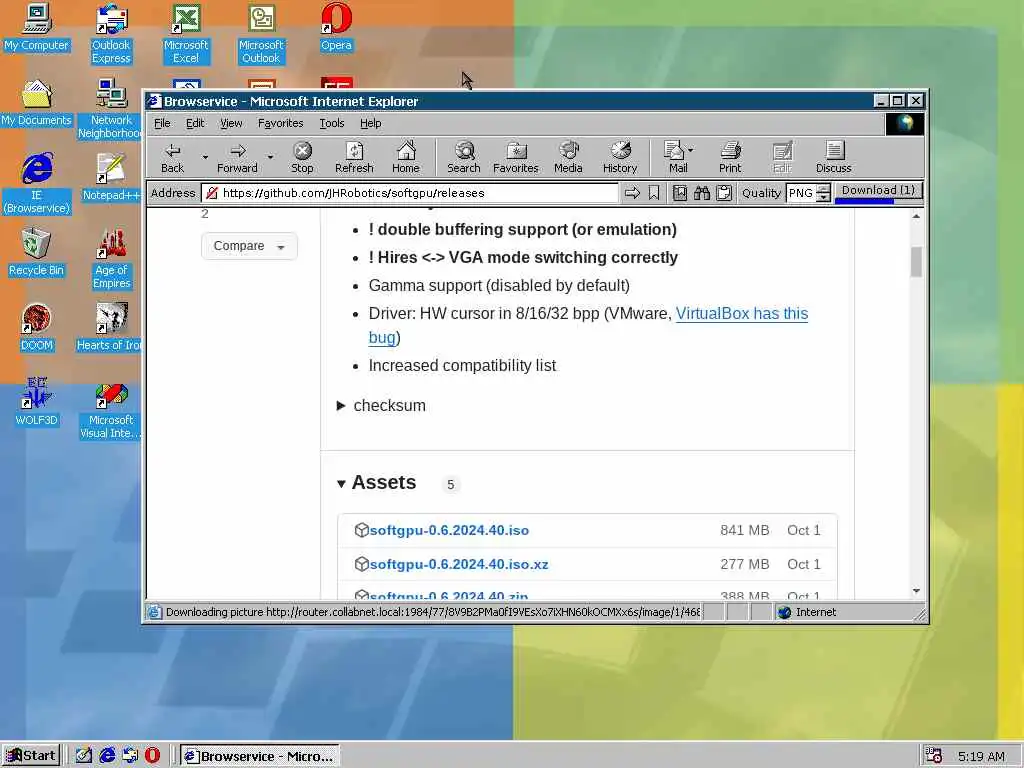1024x768 pixels.
Task: Show the History pane
Action: [620, 157]
